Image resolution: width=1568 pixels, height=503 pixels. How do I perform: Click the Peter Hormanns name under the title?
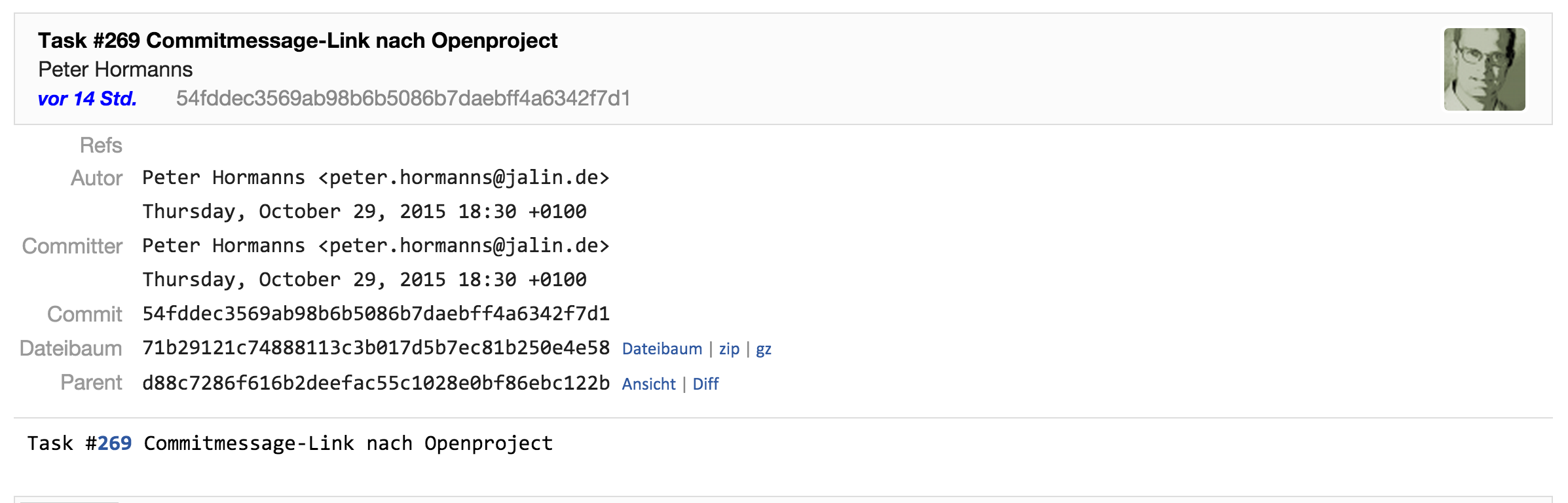[x=115, y=69]
